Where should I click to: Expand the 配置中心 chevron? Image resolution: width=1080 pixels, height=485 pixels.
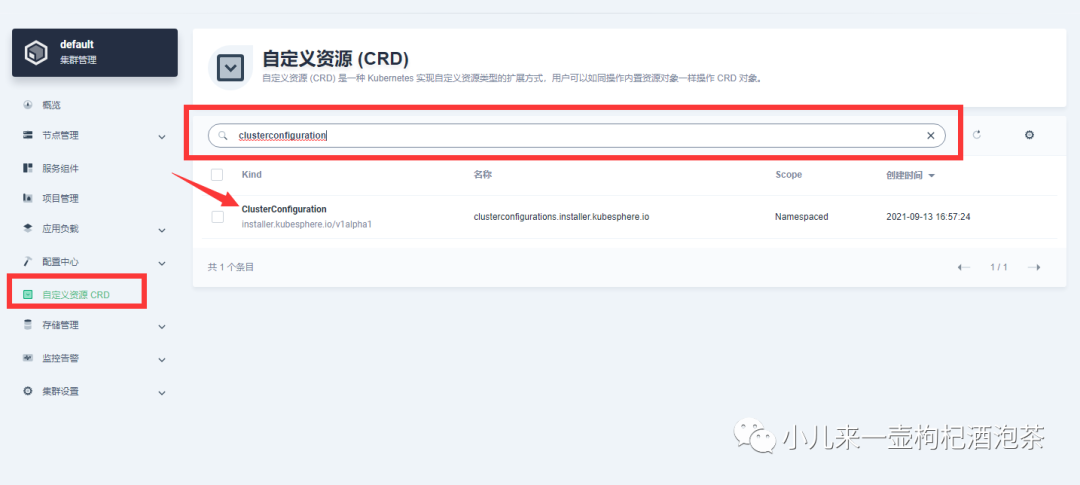click(162, 263)
